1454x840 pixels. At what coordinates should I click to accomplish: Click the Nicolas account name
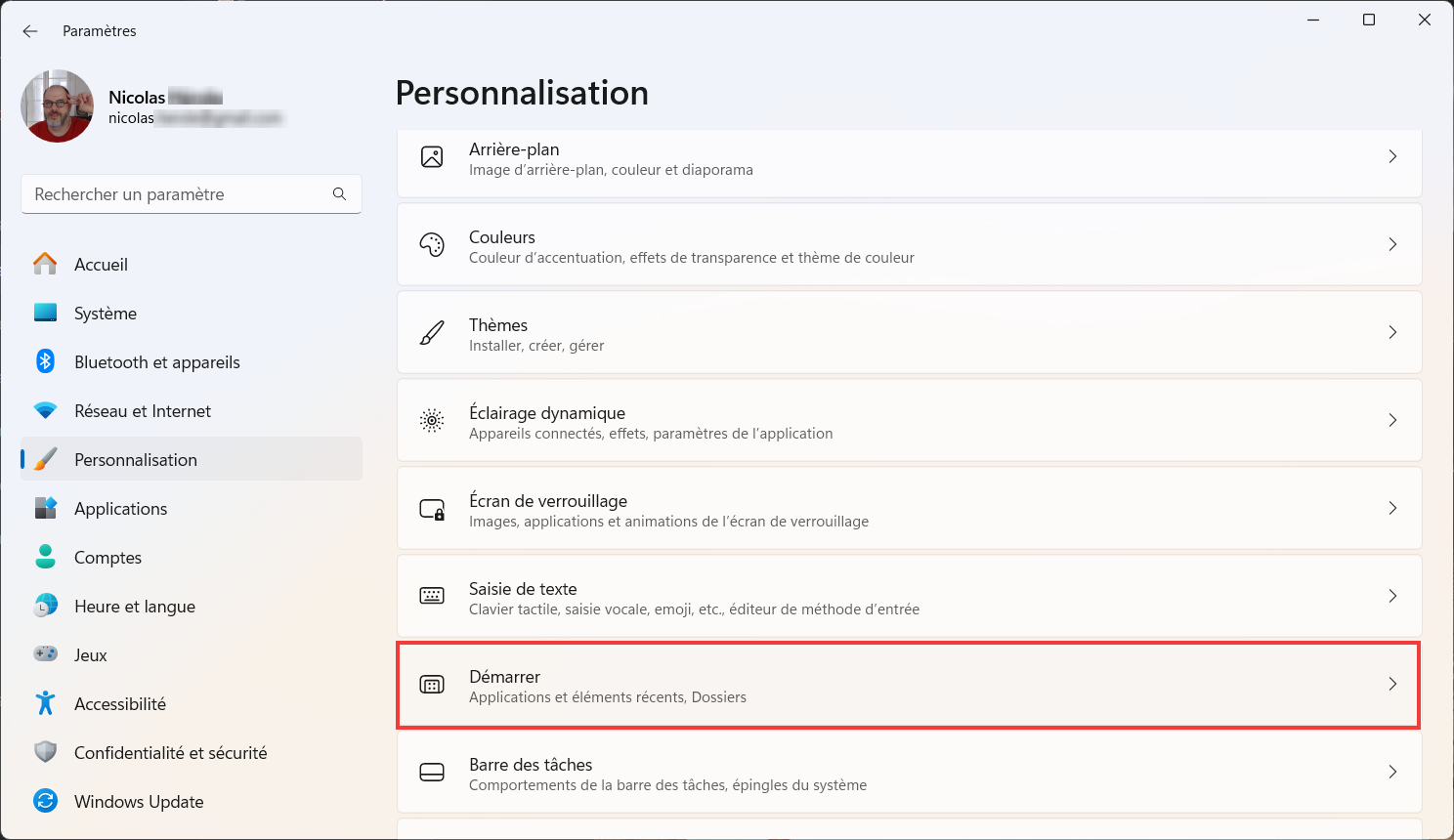pyautogui.click(x=137, y=98)
